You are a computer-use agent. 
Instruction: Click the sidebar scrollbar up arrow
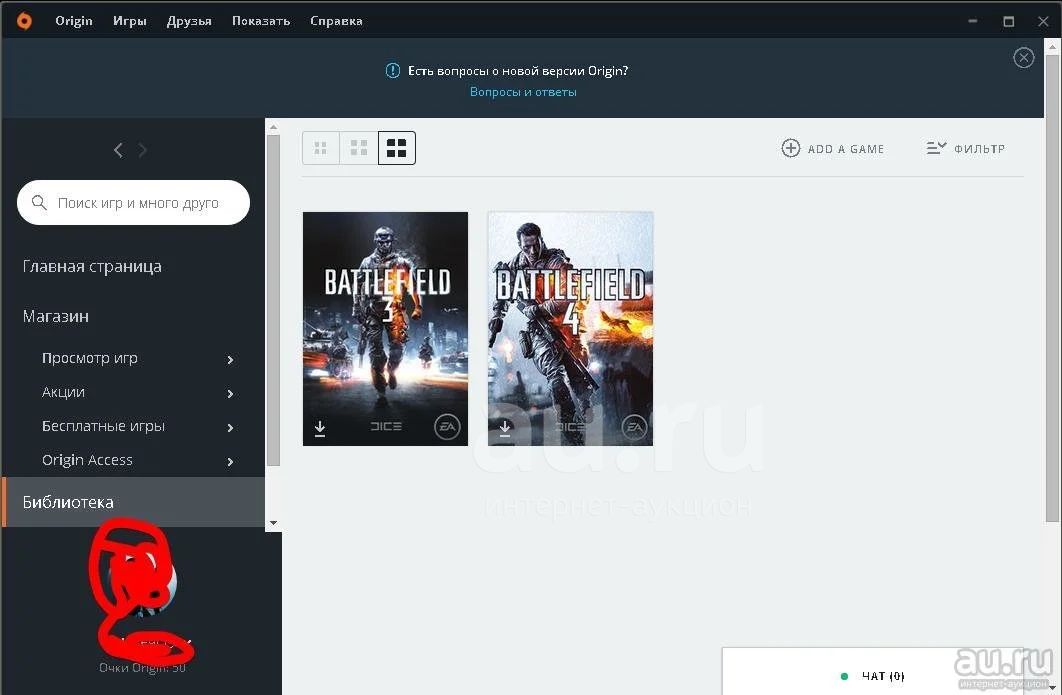(273, 127)
